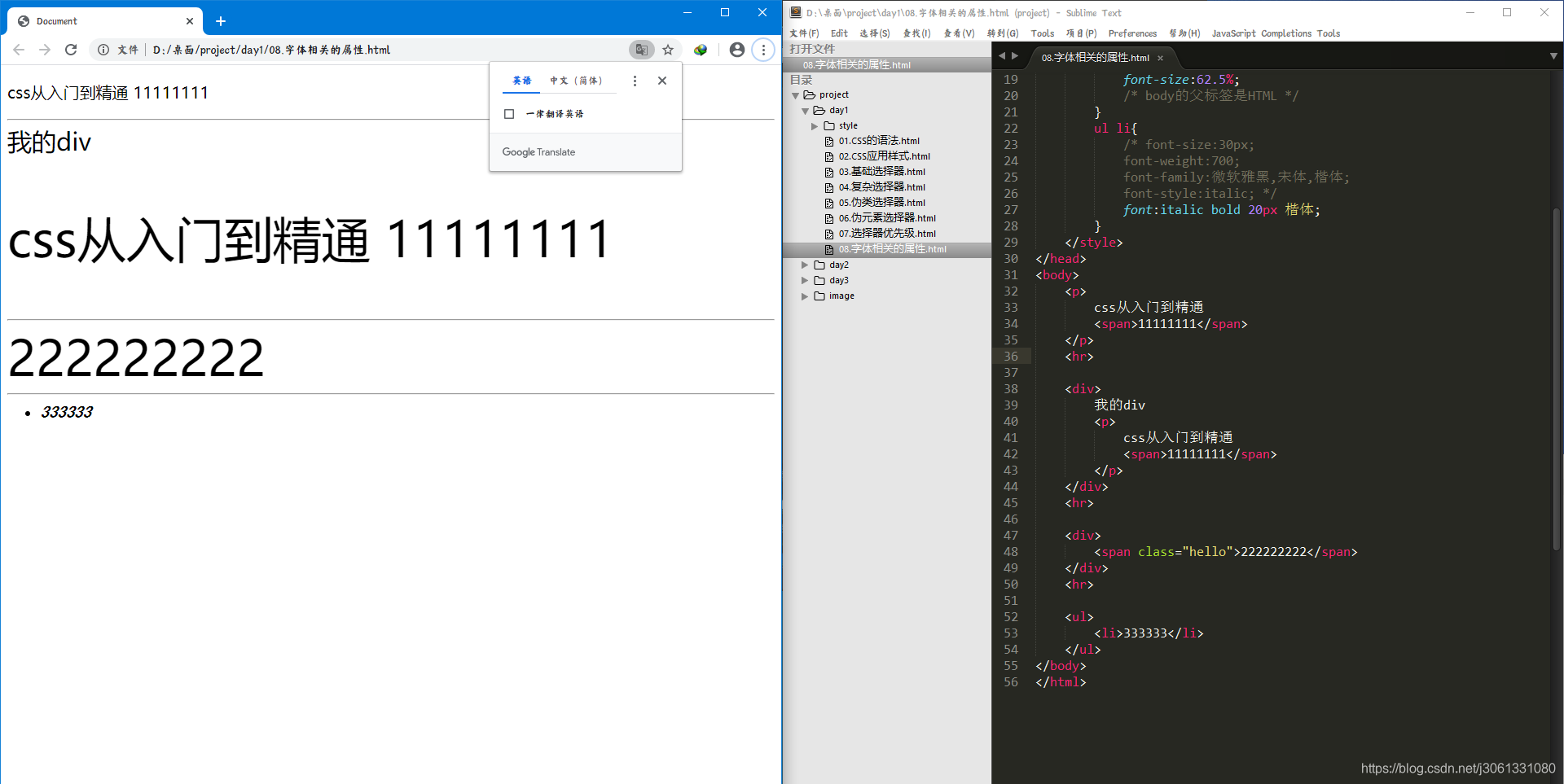Expand the day3 folder
This screenshot has width=1564, height=784.
click(805, 281)
